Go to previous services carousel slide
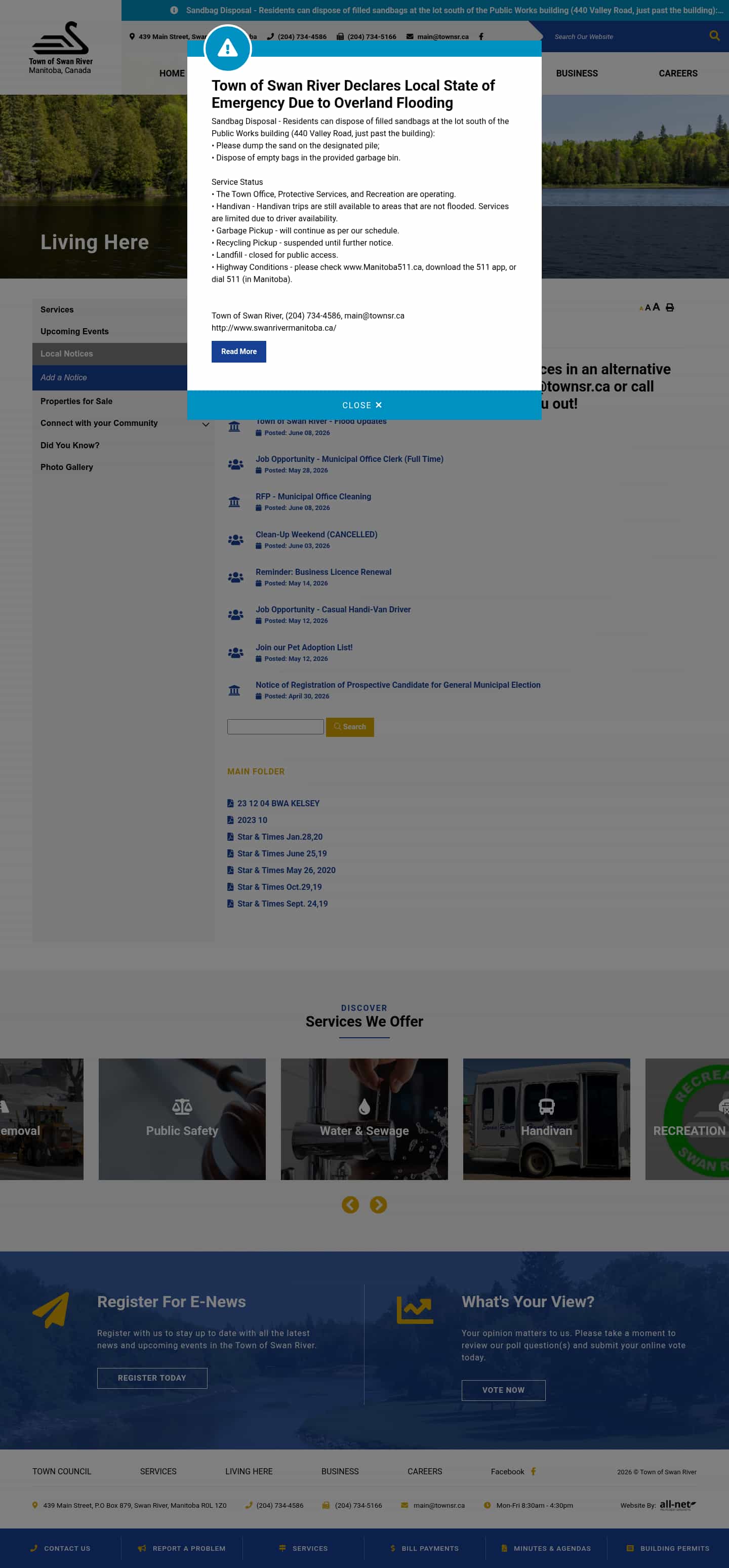Viewport: 729px width, 1568px height. coord(350,1204)
